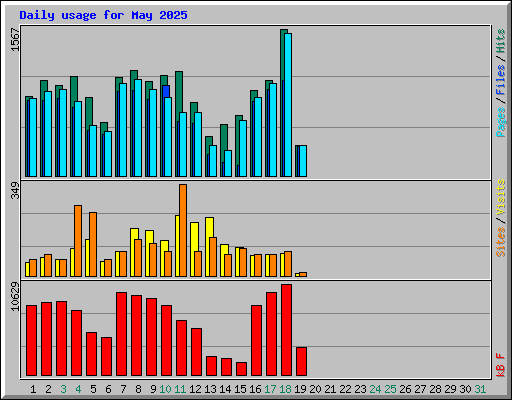Select day label 29 on the x-axis
Viewport: 512px width, 400px height.
click(x=450, y=389)
